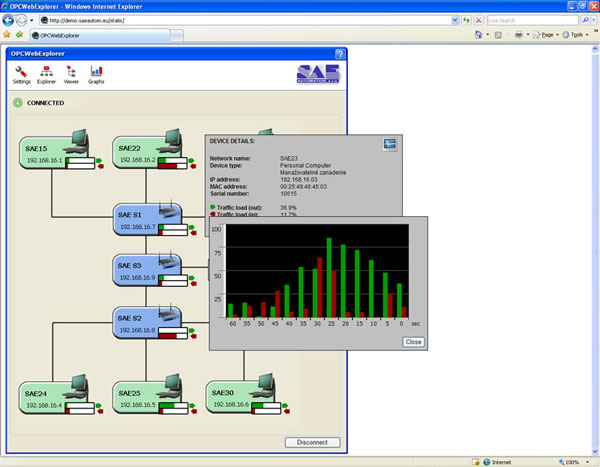Open the recent pages dropdown arrow
The image size is (600, 467).
tap(31, 20)
